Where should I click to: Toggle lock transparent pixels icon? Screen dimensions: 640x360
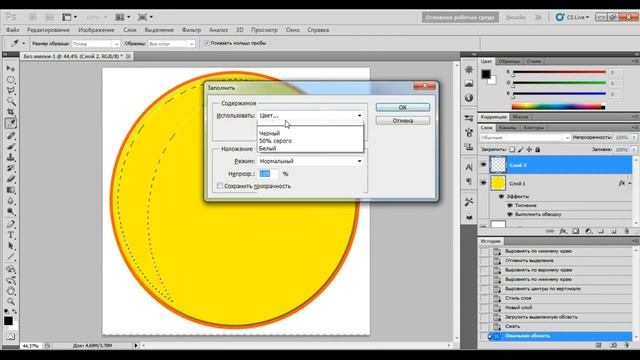[x=512, y=149]
